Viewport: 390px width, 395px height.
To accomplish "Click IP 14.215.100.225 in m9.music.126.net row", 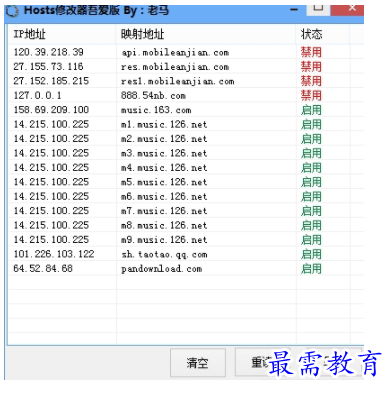I will pyautogui.click(x=51, y=239).
